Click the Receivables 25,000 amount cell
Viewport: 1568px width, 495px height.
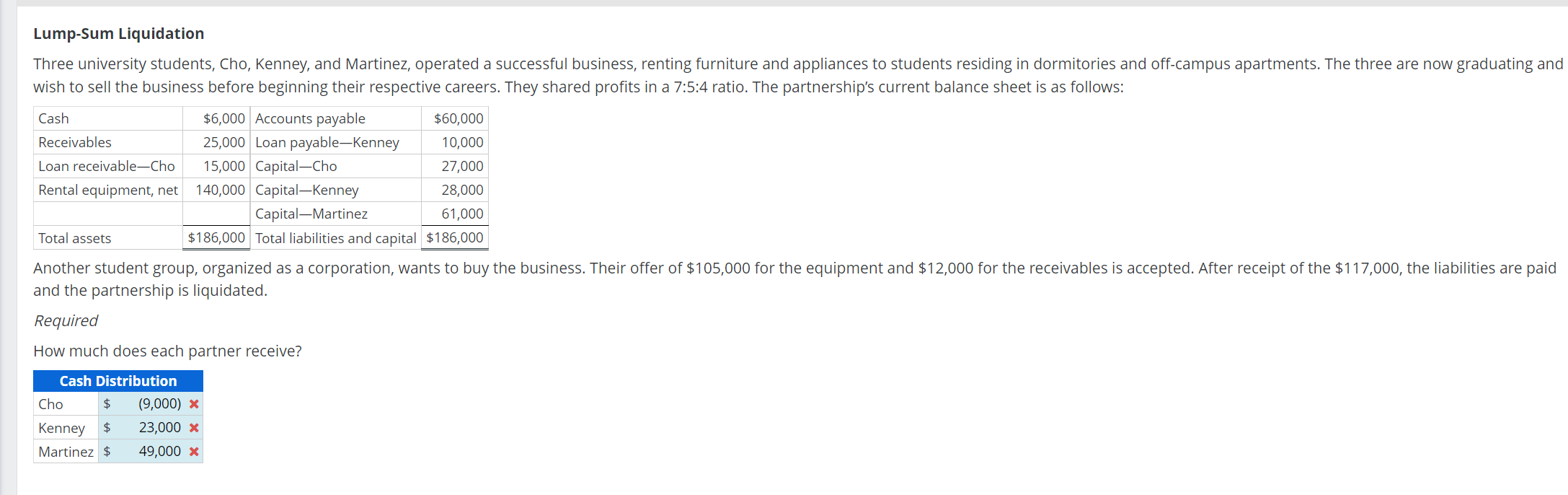[216, 142]
